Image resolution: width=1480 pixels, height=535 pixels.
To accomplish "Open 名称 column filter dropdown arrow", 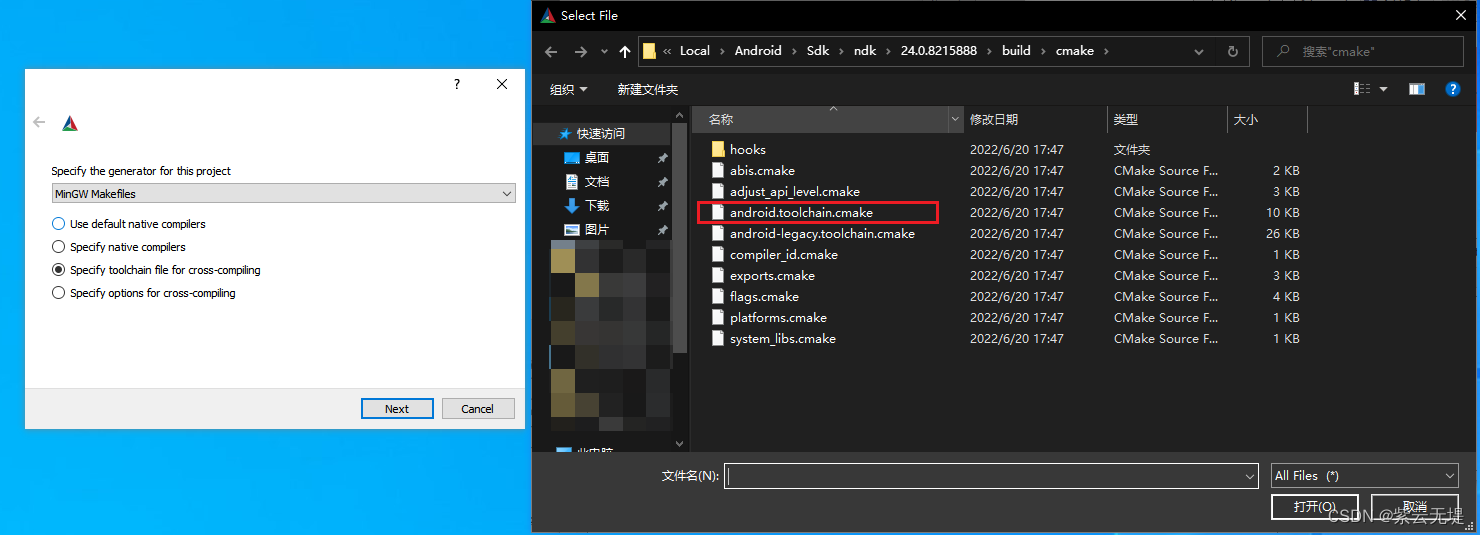I will (955, 119).
